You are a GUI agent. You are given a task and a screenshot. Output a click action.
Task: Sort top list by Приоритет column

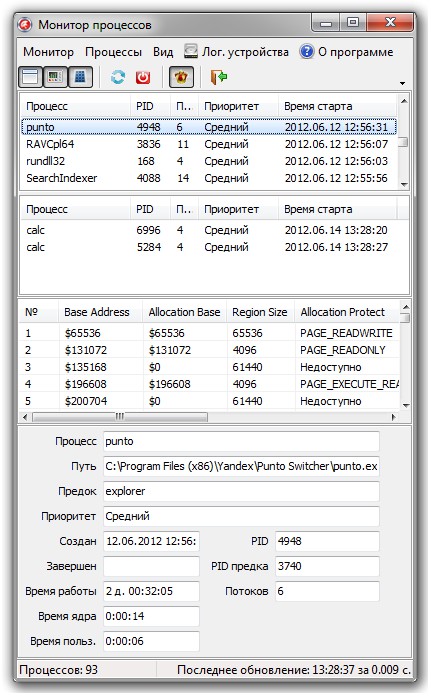pos(238,106)
